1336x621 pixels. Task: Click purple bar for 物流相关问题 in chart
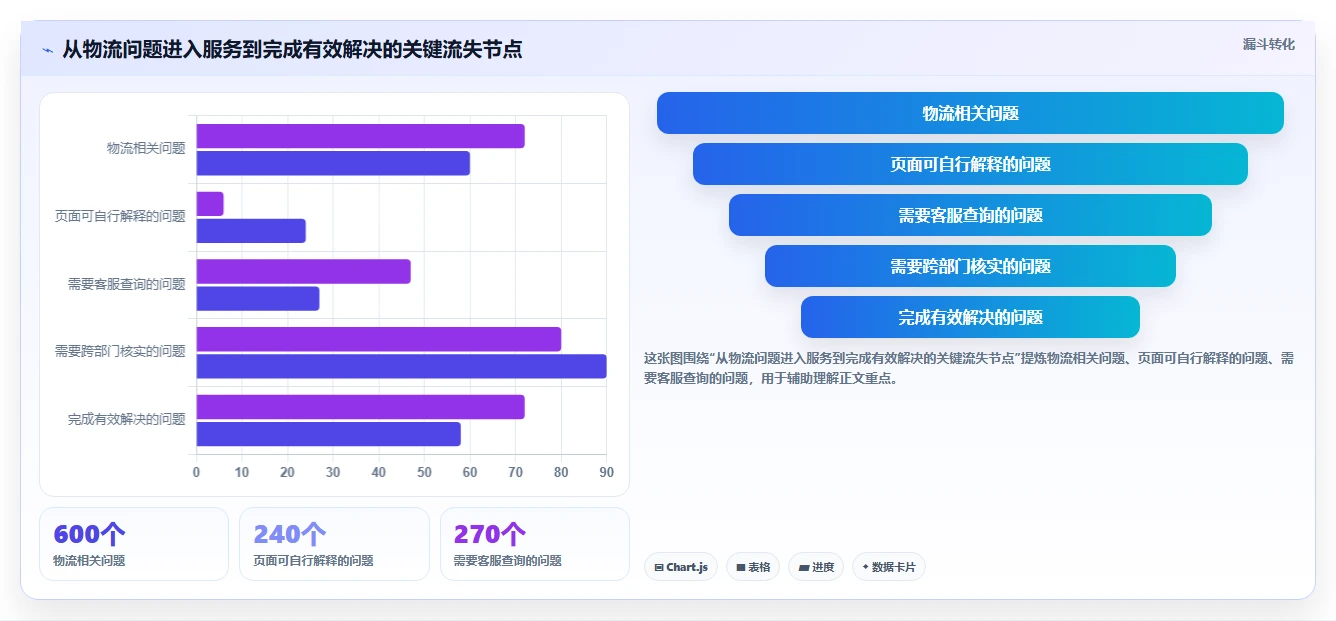[360, 136]
